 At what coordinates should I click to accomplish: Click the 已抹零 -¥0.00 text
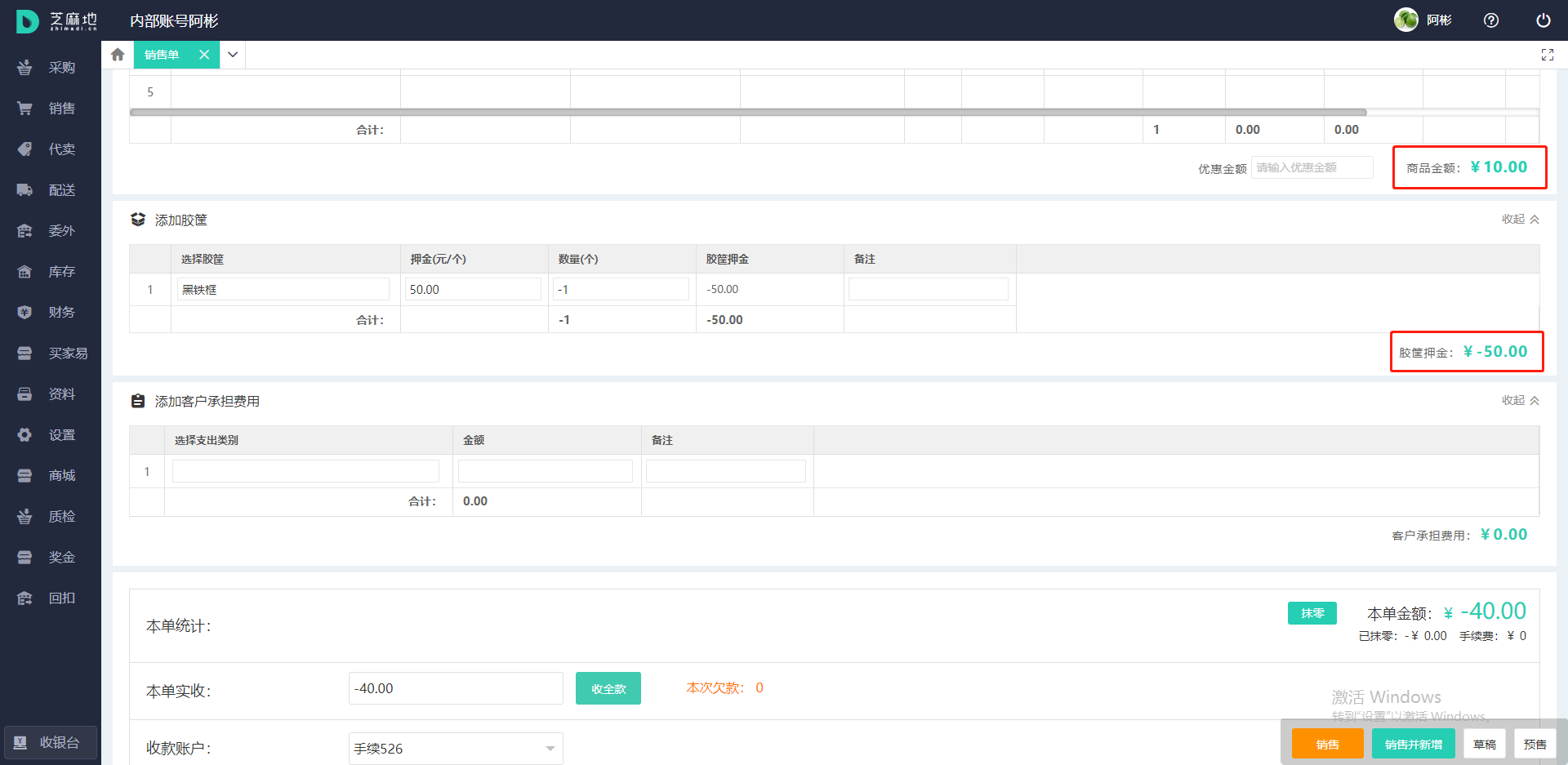[x=1402, y=636]
